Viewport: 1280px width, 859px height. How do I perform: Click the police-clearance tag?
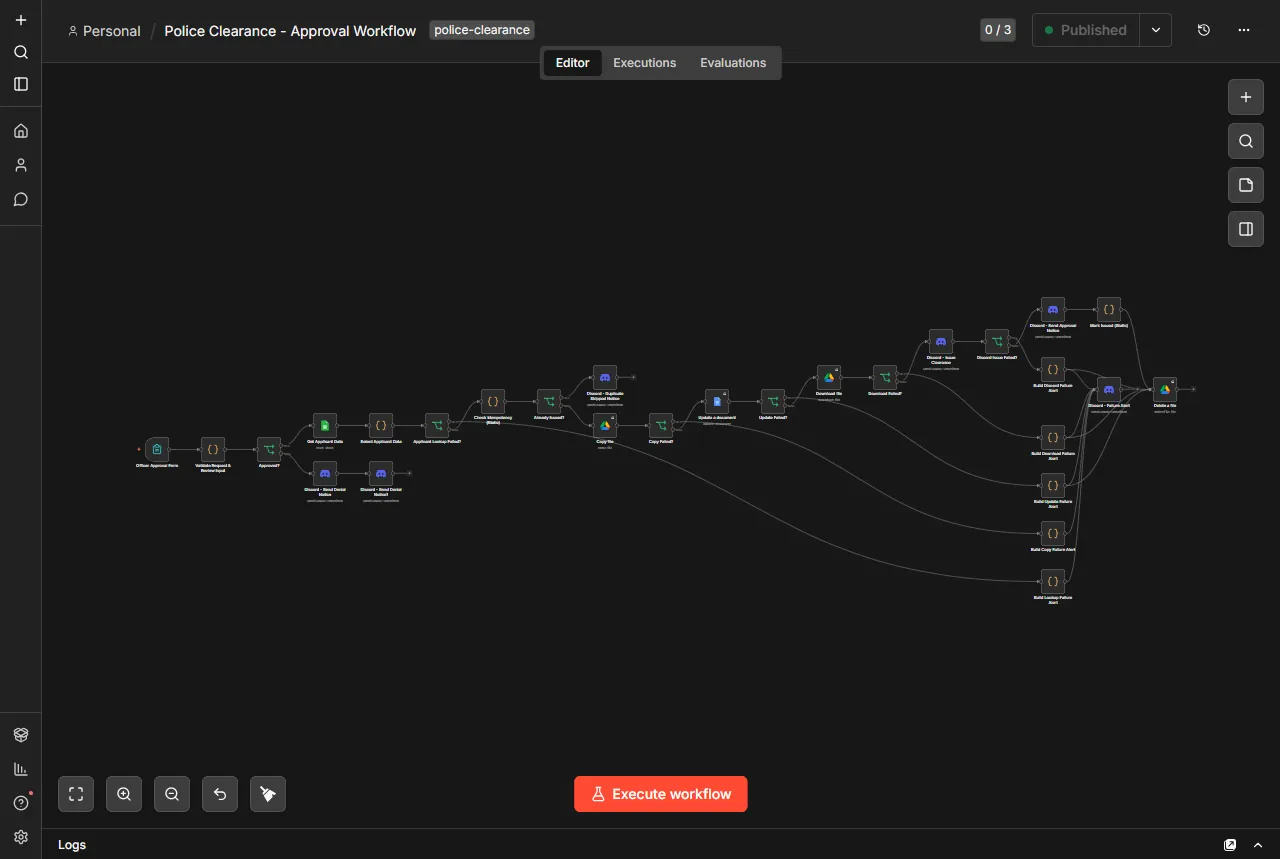click(482, 30)
